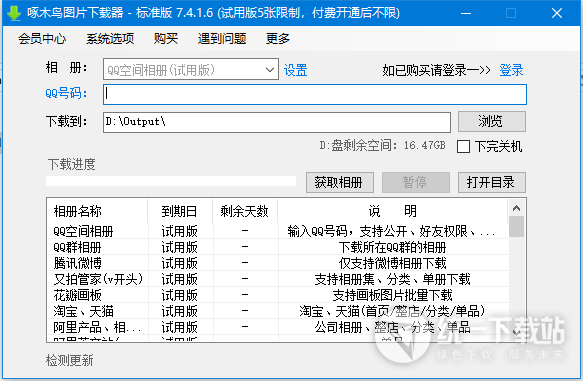This screenshot has width=583, height=381.
Task: Click the 到期日 column header
Action: tap(180, 211)
